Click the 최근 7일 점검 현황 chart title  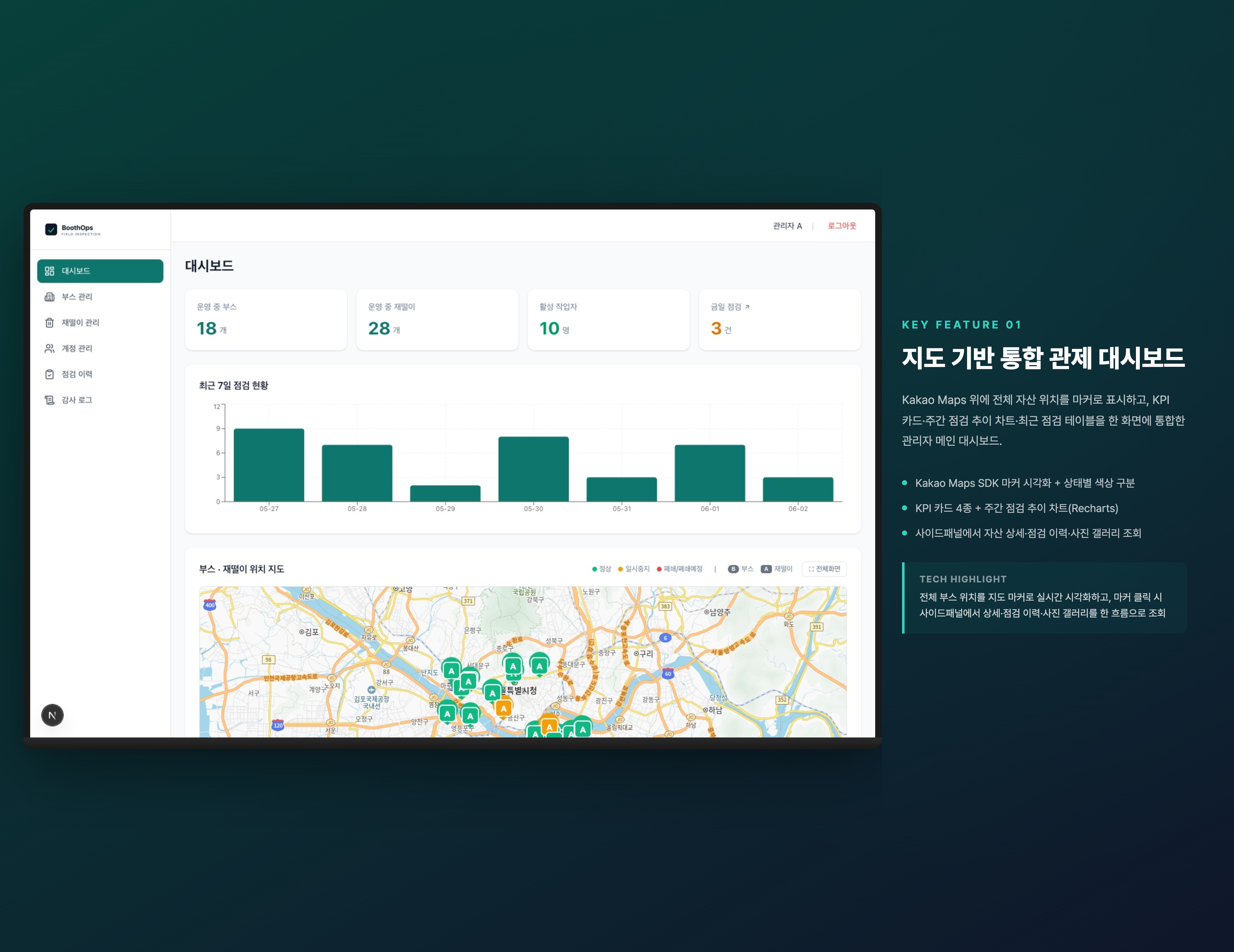pos(233,386)
